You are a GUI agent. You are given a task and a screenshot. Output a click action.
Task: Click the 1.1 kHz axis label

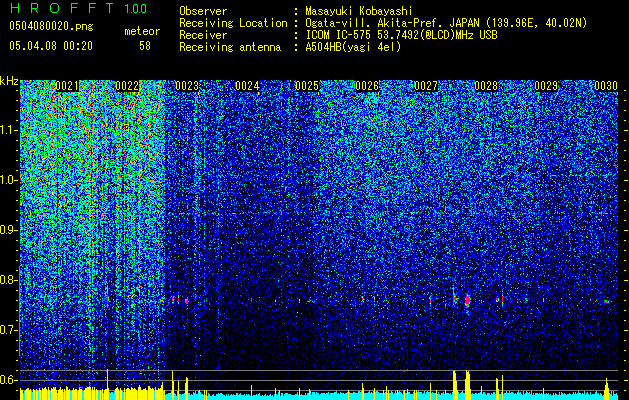click(8, 130)
